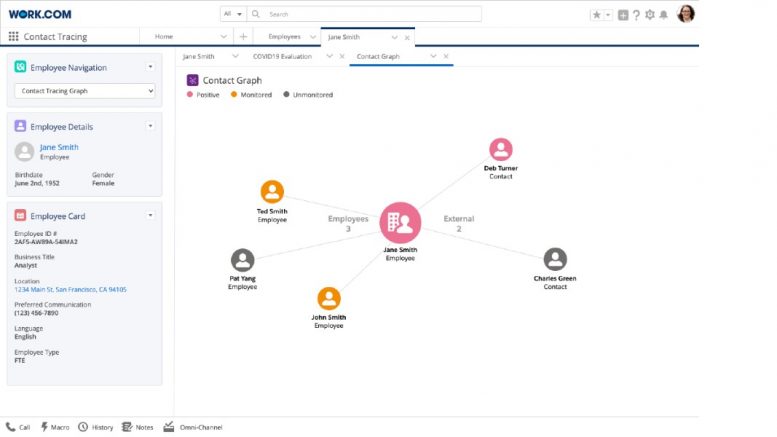This screenshot has width=777, height=437.
Task: Open the setup gear icon
Action: pyautogui.click(x=650, y=15)
